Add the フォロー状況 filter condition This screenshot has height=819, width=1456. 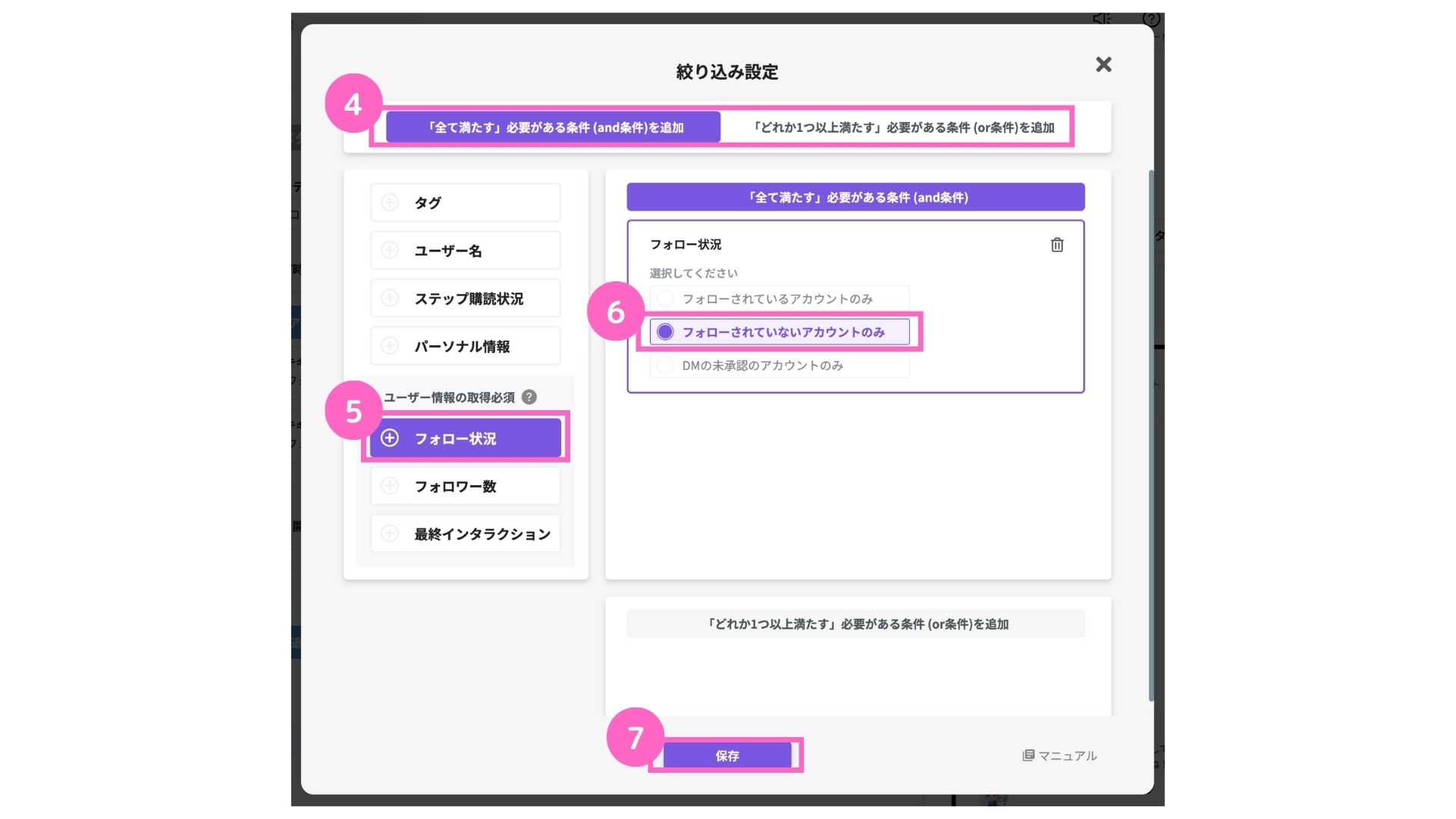(x=465, y=438)
